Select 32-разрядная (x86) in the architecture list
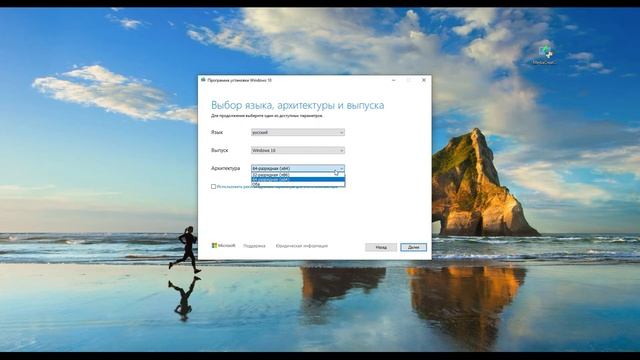Screen dimensions: 640x360 pos(298,175)
